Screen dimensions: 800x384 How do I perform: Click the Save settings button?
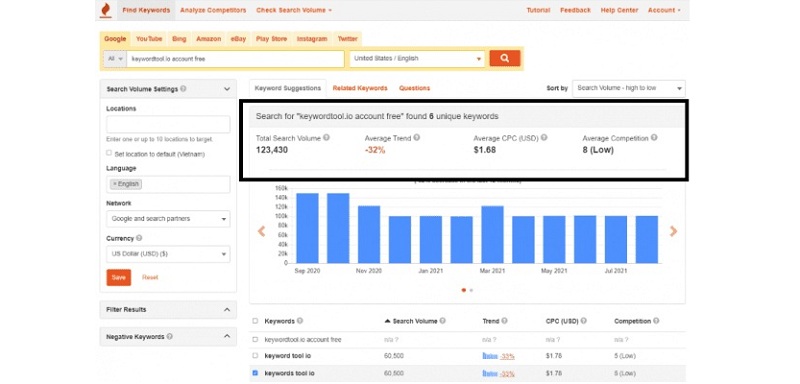click(x=118, y=277)
